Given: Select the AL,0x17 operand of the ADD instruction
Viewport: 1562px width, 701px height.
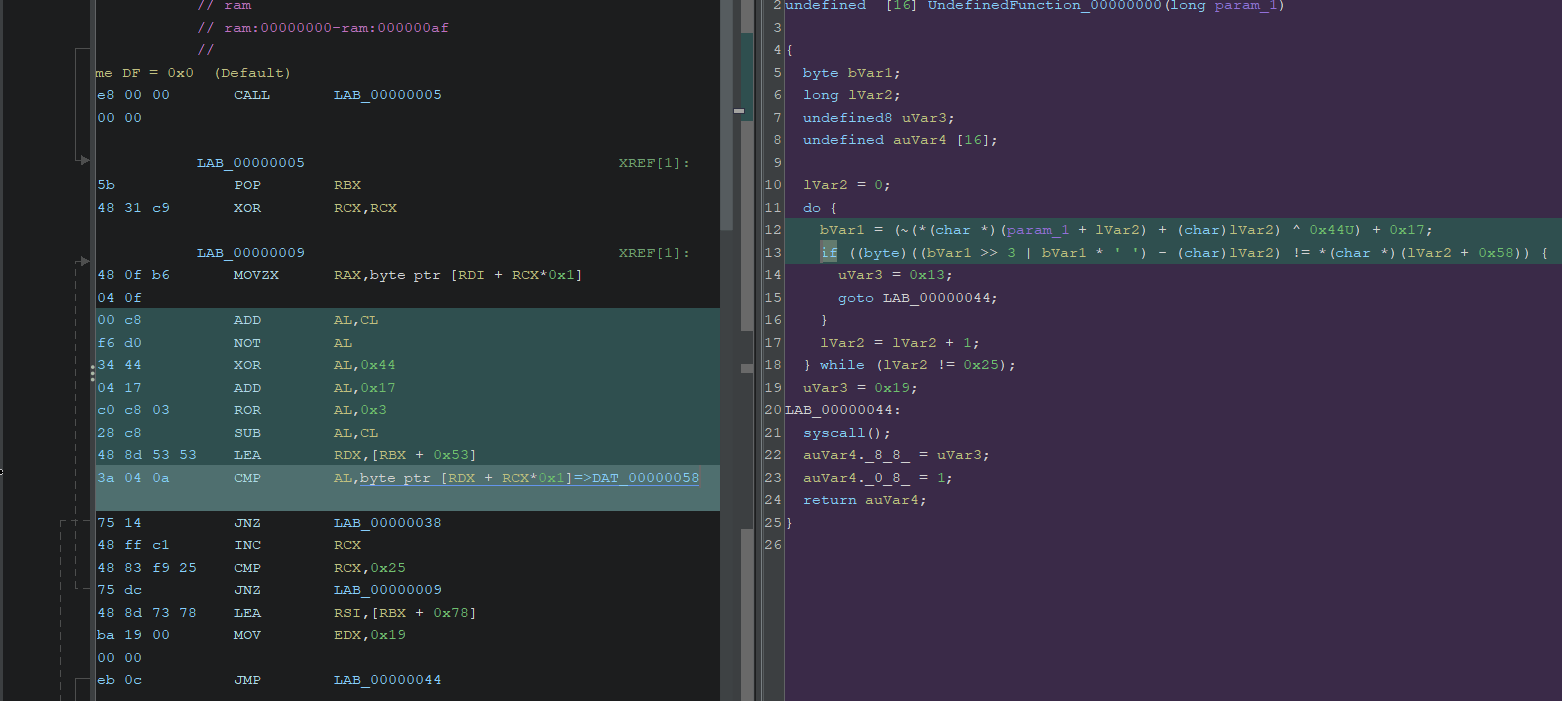Looking at the screenshot, I should [x=365, y=388].
